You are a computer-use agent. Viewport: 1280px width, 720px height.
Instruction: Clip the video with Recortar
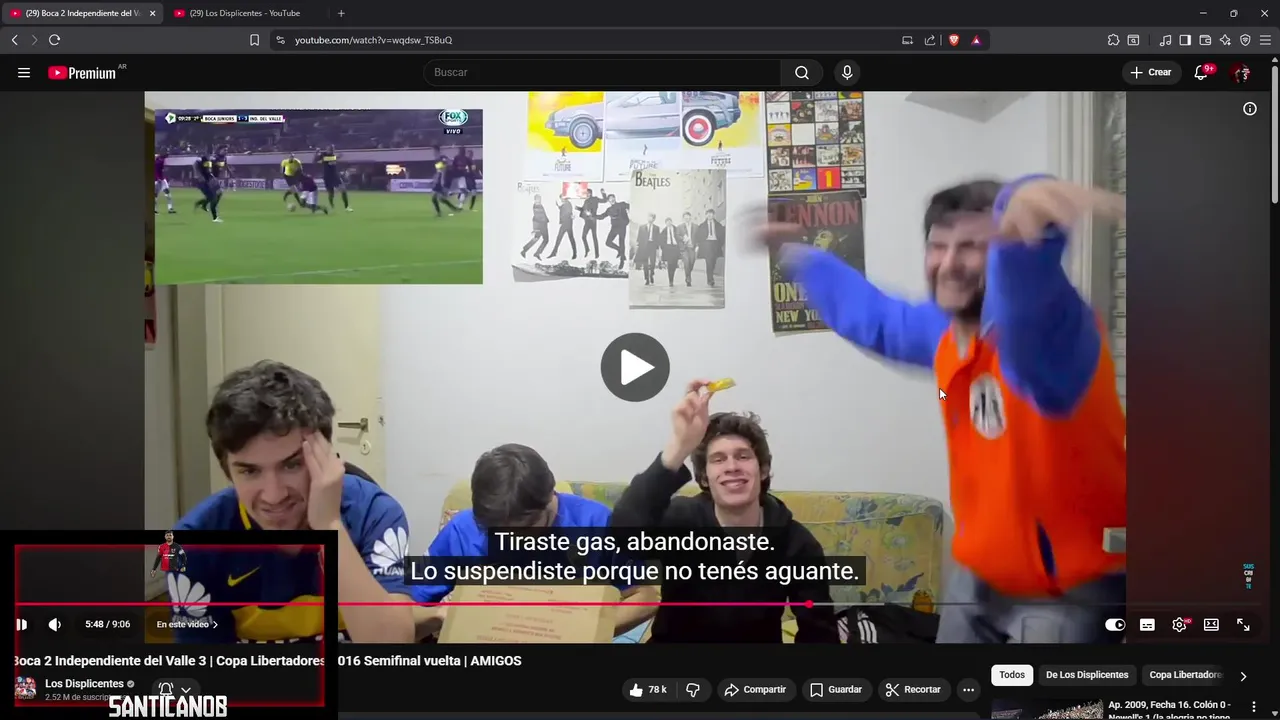[x=913, y=690]
